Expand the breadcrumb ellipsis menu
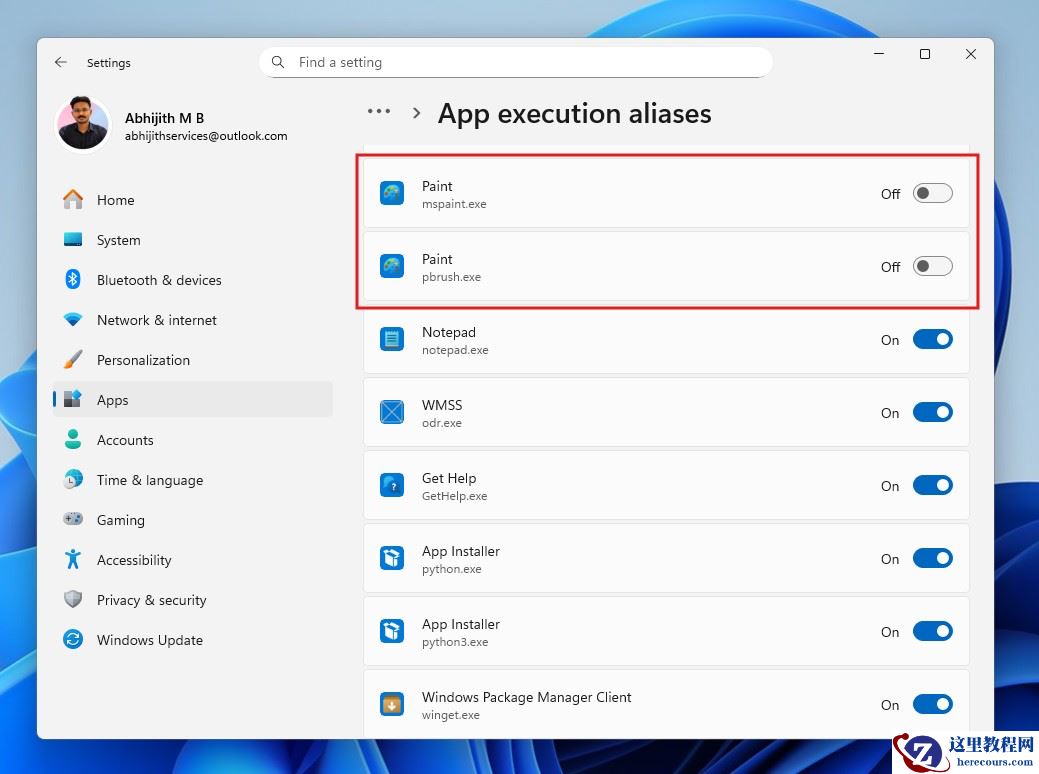The height and width of the screenshot is (774, 1039). (x=379, y=112)
